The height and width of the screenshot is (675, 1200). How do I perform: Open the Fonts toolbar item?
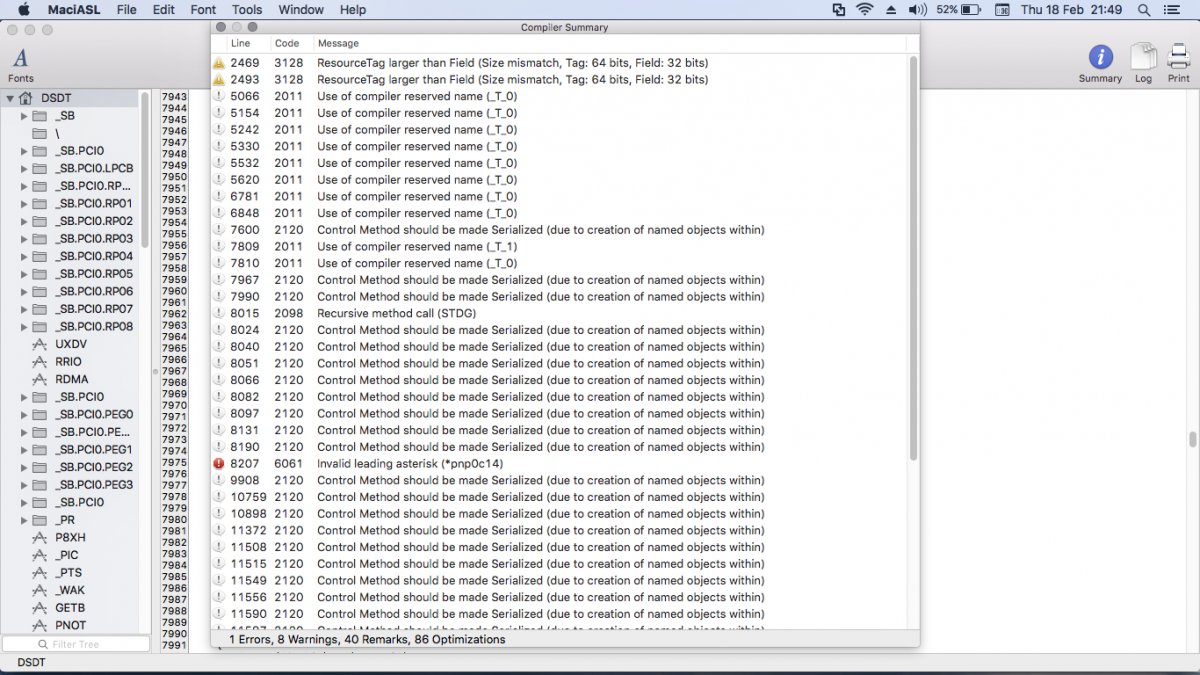[20, 64]
